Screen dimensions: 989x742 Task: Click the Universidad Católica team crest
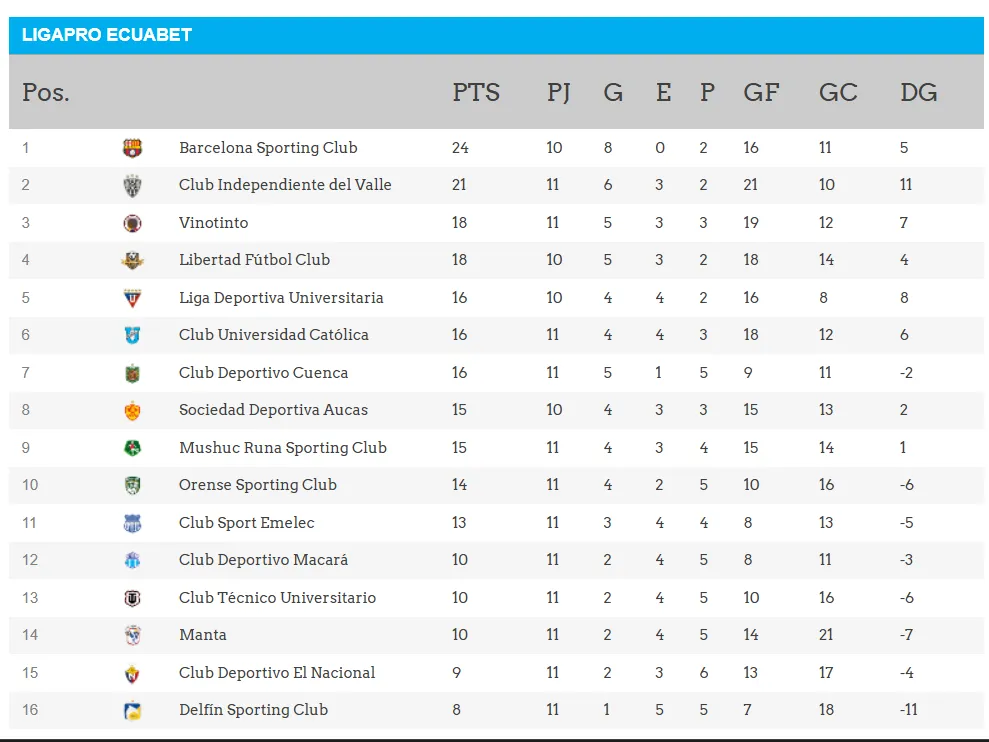132,335
